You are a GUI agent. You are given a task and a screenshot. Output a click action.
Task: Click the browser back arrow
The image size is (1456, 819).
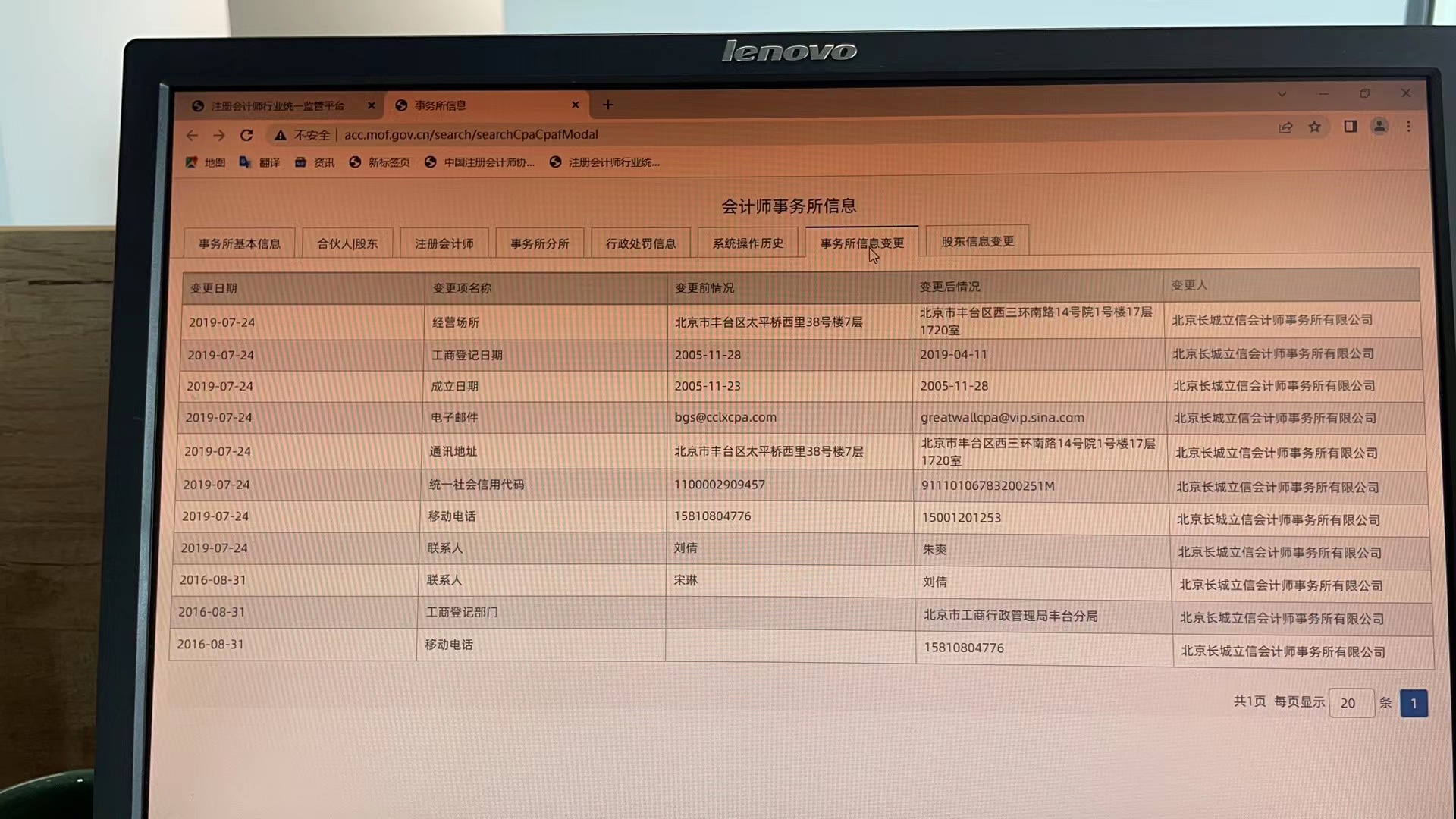192,135
